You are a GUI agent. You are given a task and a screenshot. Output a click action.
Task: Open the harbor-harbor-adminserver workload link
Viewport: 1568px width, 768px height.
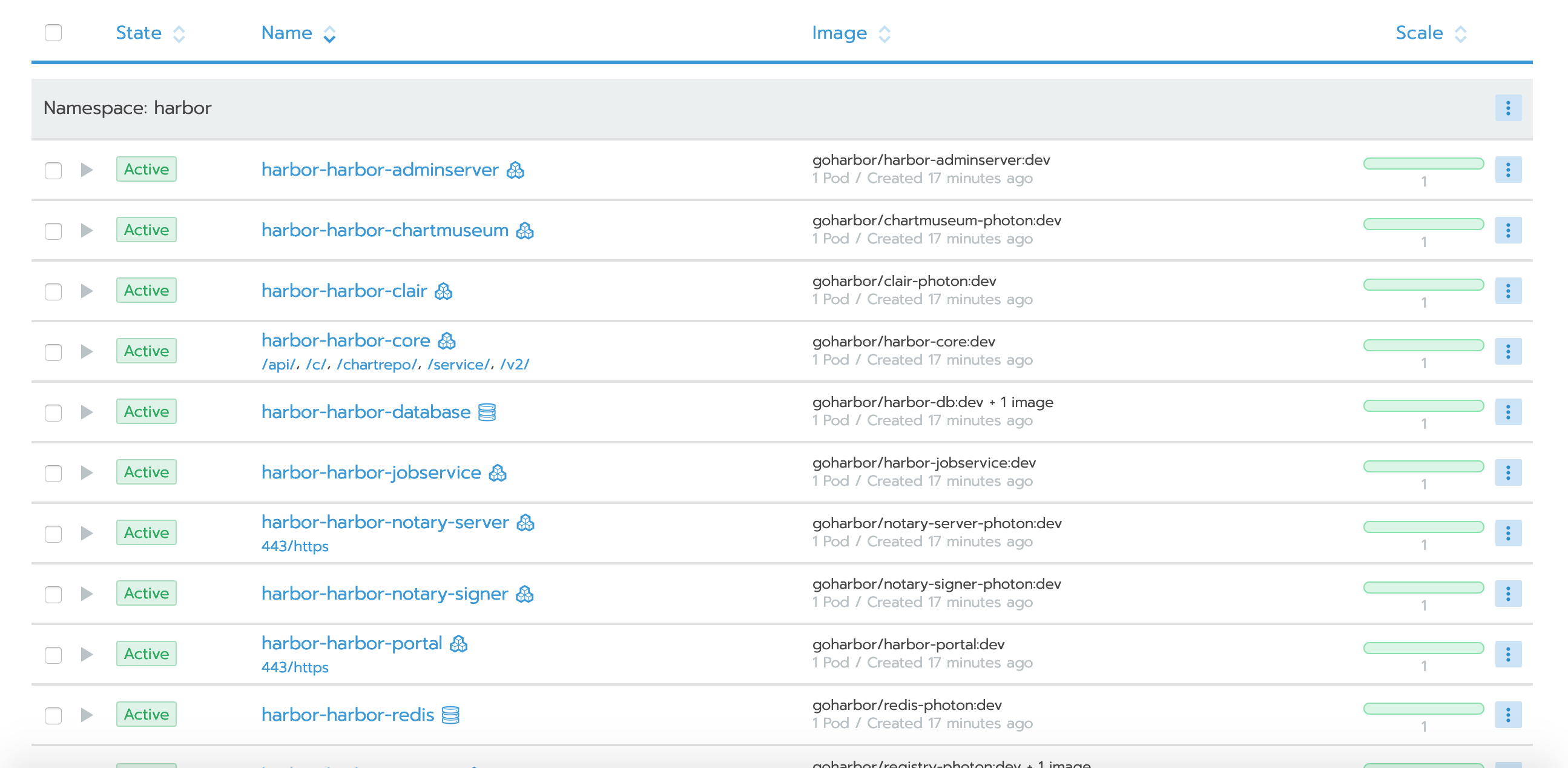click(x=380, y=170)
